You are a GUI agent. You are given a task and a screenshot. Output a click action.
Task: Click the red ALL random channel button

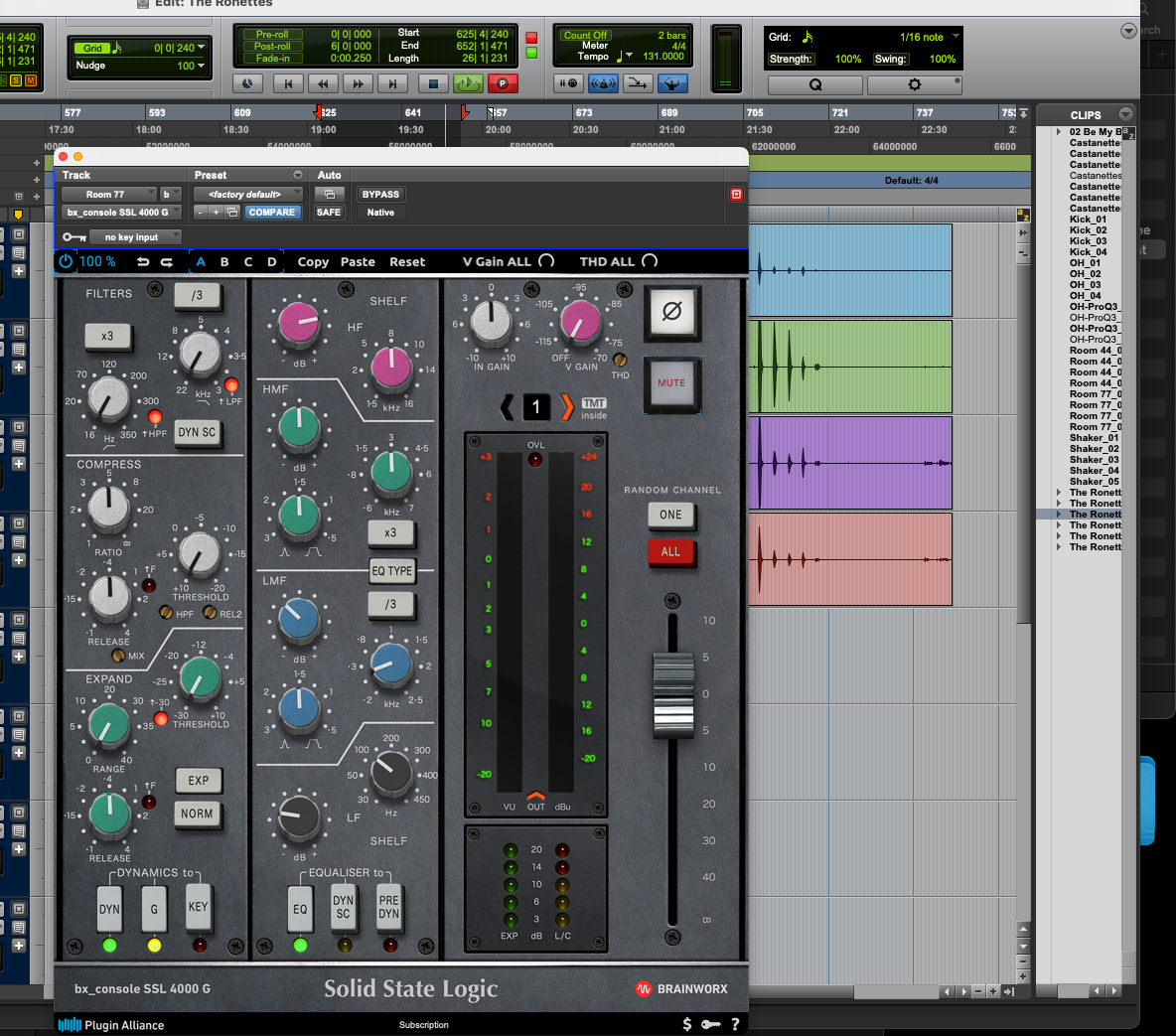[670, 551]
